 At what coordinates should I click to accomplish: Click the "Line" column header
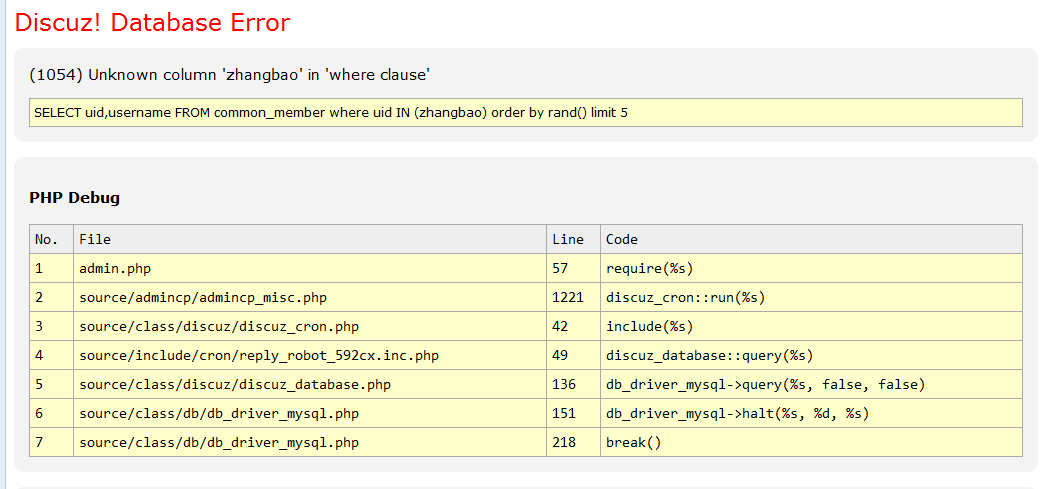coord(567,239)
